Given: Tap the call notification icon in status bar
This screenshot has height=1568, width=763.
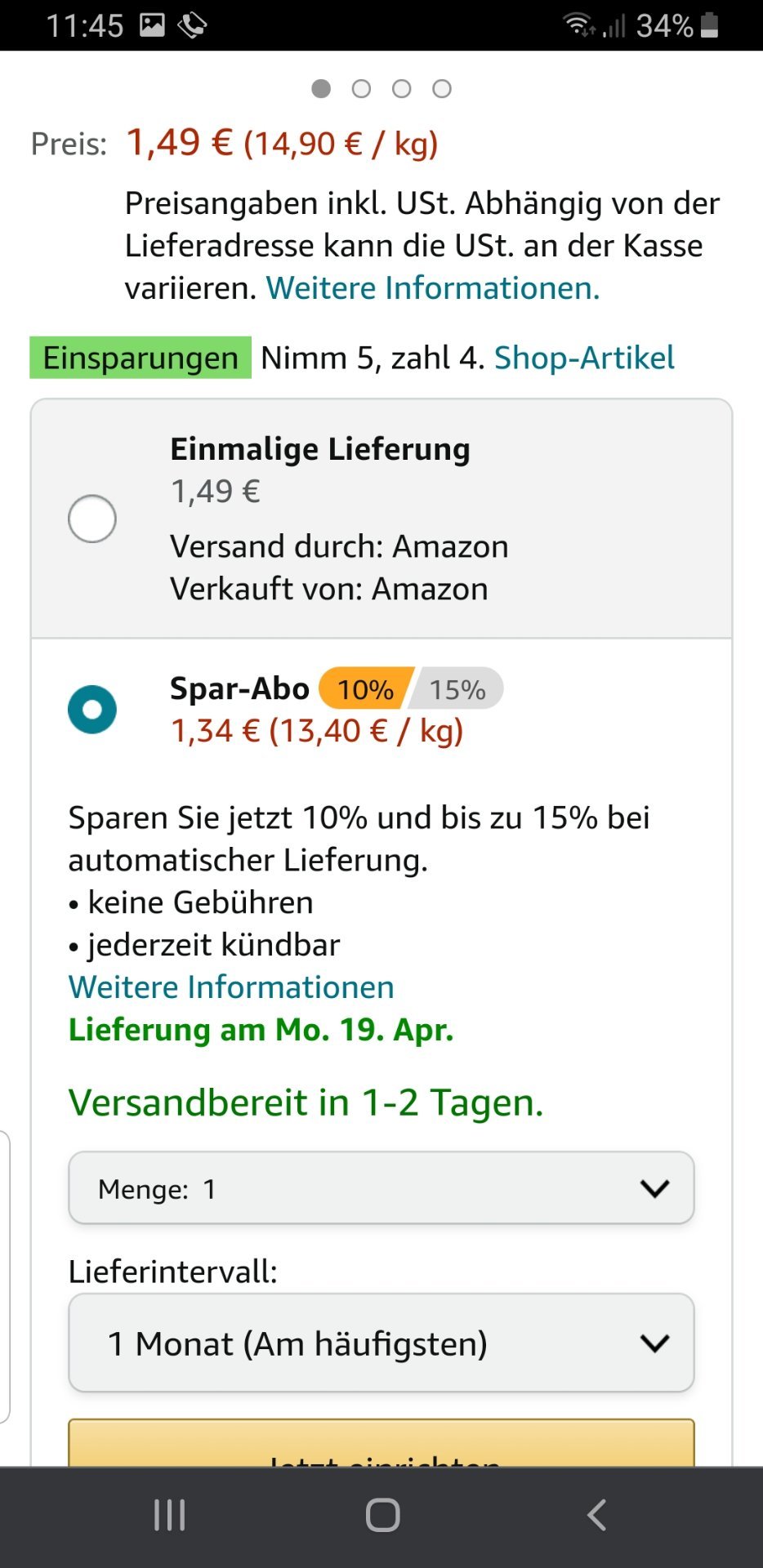Looking at the screenshot, I should [x=193, y=25].
